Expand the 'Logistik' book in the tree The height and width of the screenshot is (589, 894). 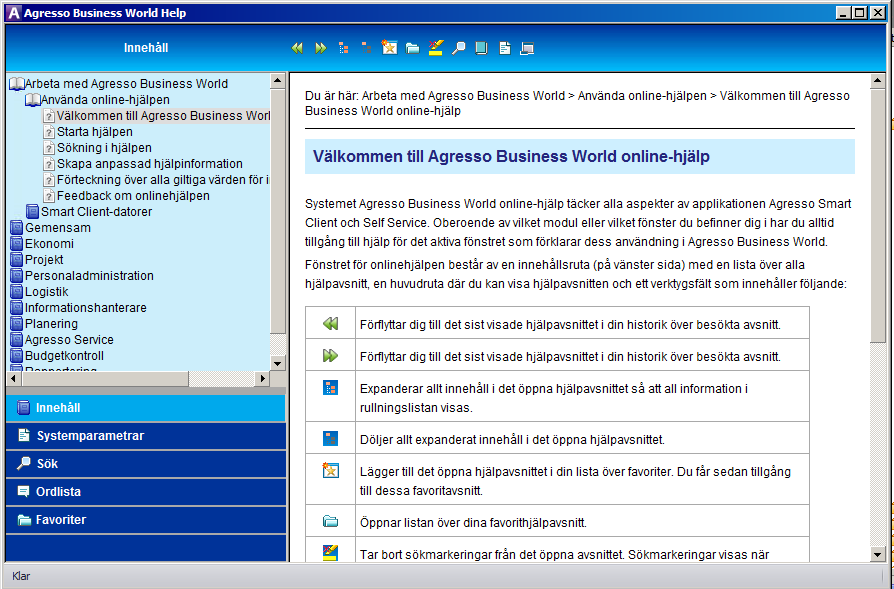point(17,291)
